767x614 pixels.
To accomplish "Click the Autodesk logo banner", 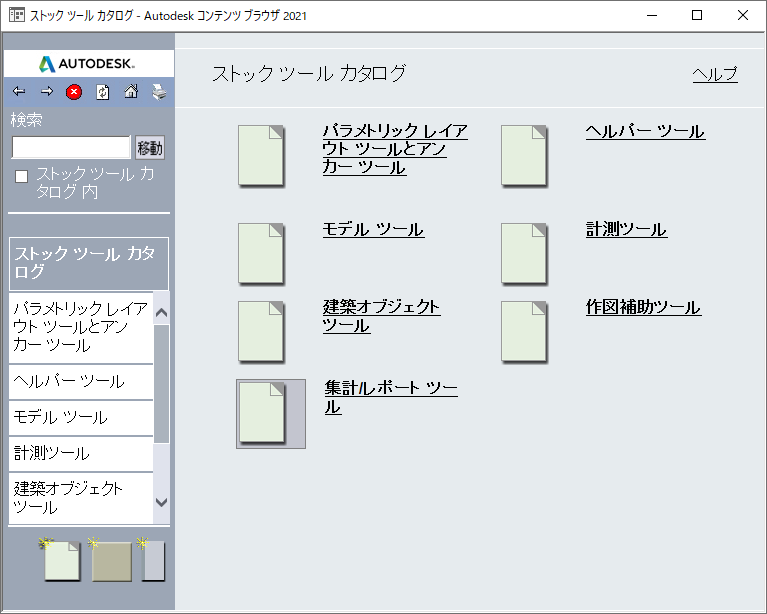I will pyautogui.click(x=89, y=64).
